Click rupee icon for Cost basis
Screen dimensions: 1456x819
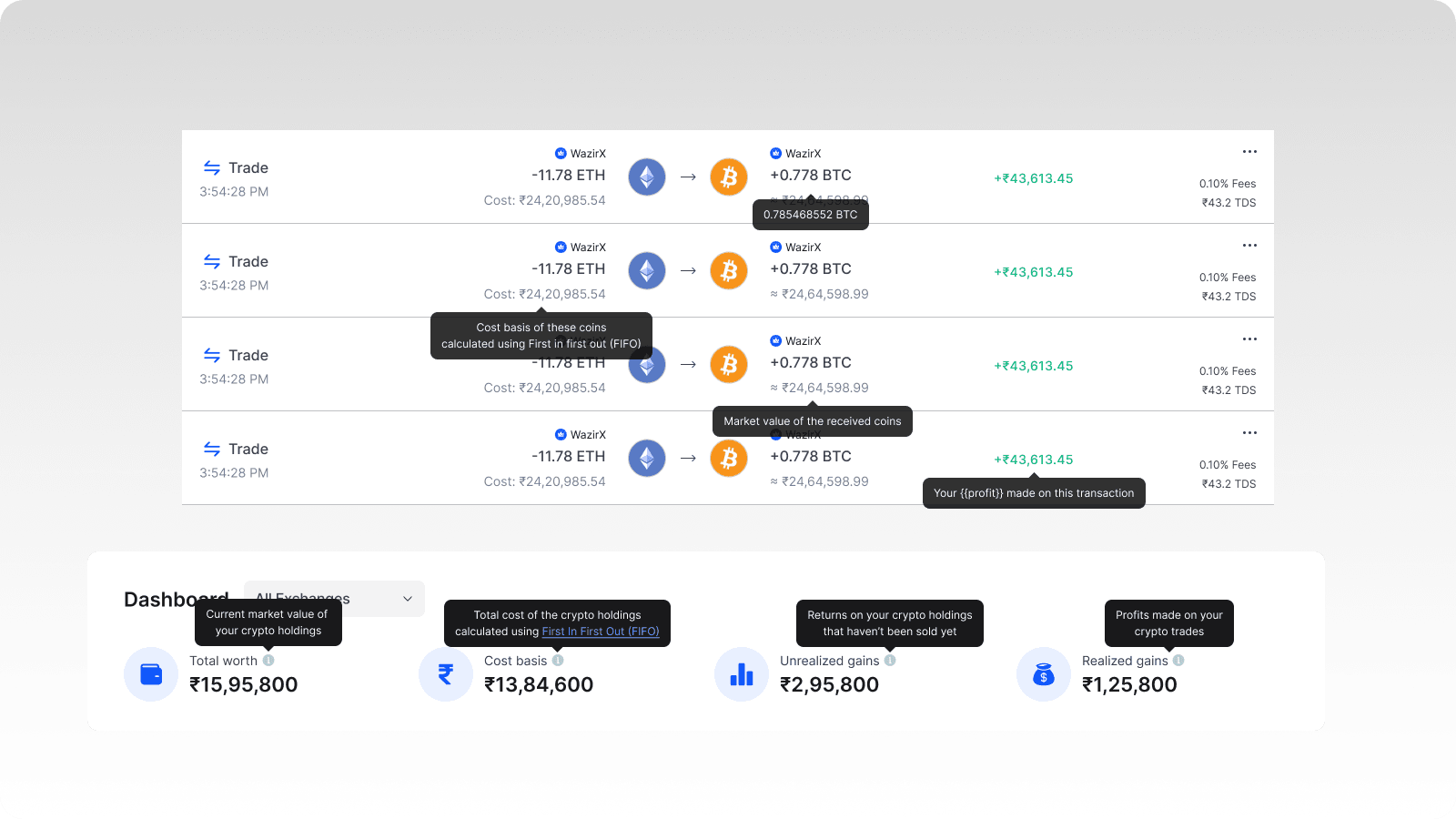tap(446, 674)
